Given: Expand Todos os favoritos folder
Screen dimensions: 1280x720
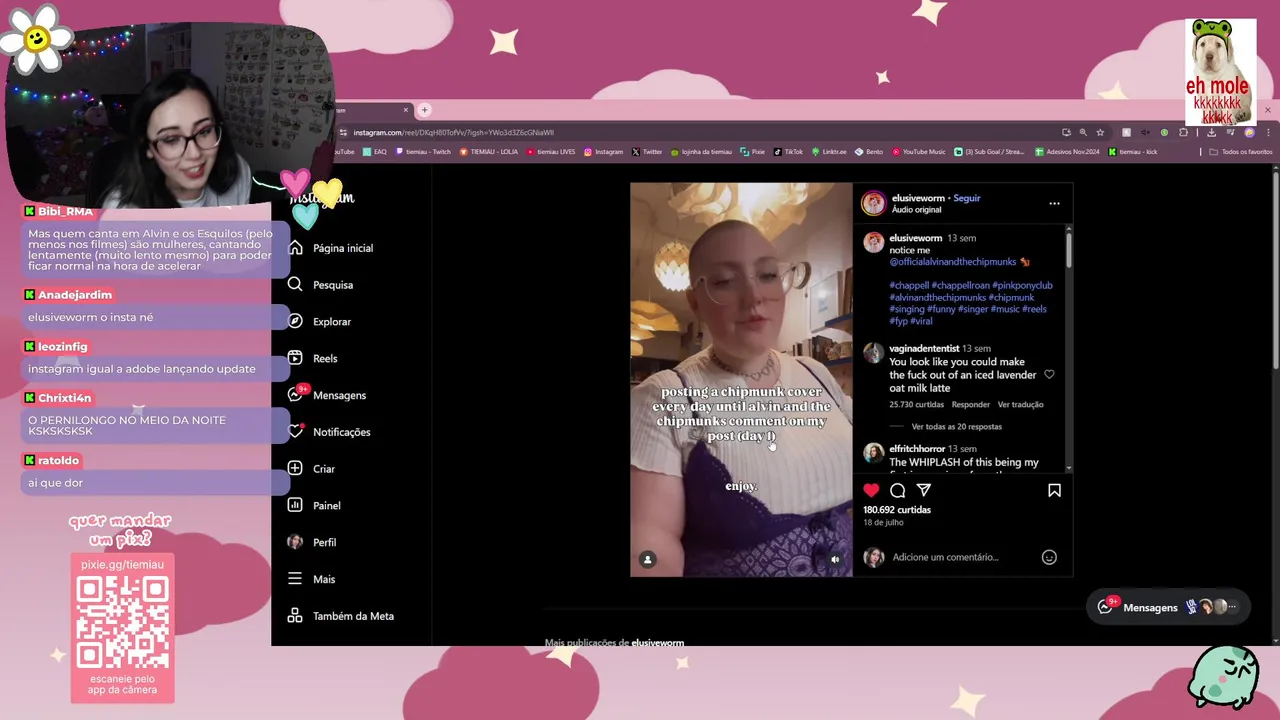Looking at the screenshot, I should tap(1241, 152).
